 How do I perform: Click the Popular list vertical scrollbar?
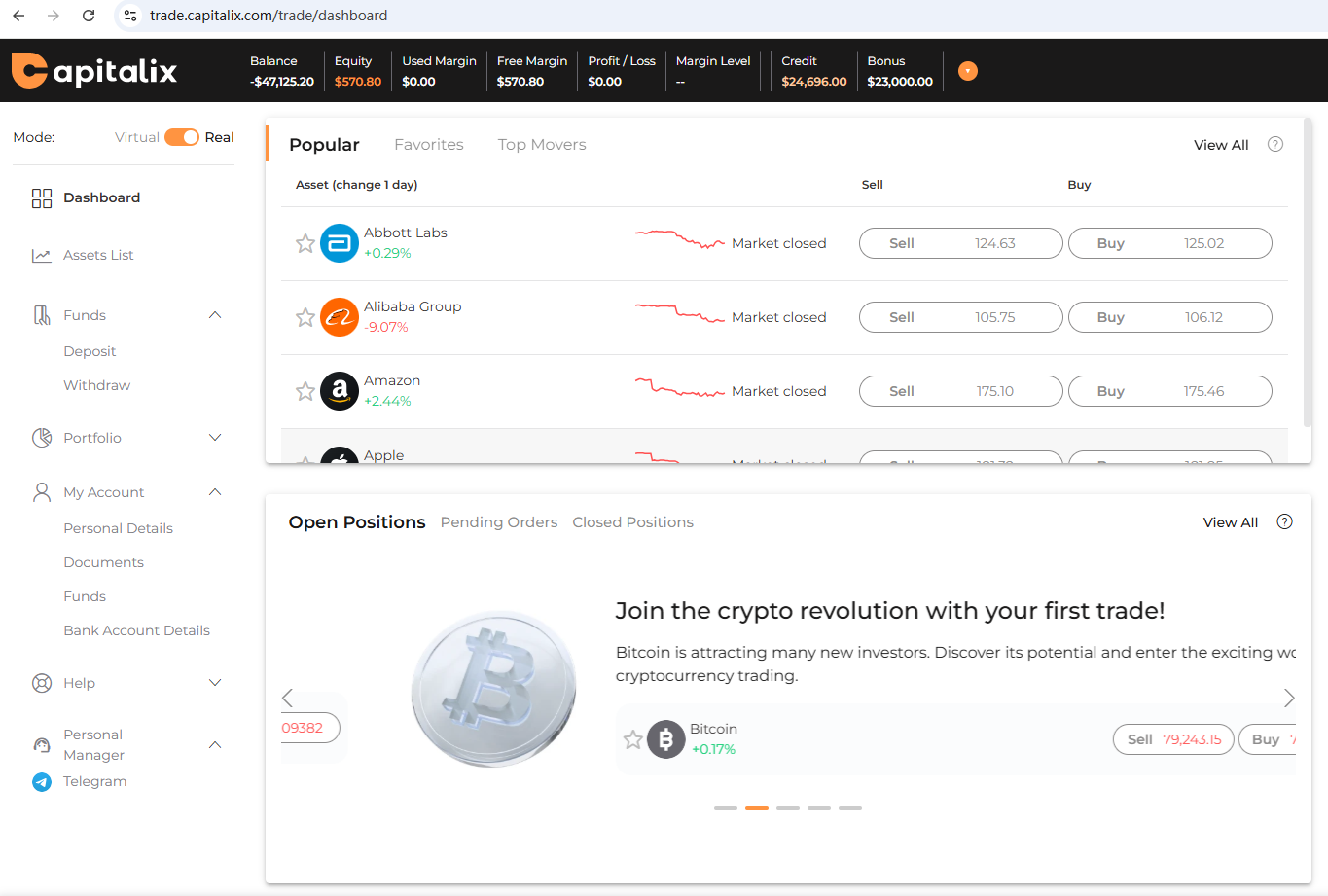(x=1307, y=274)
